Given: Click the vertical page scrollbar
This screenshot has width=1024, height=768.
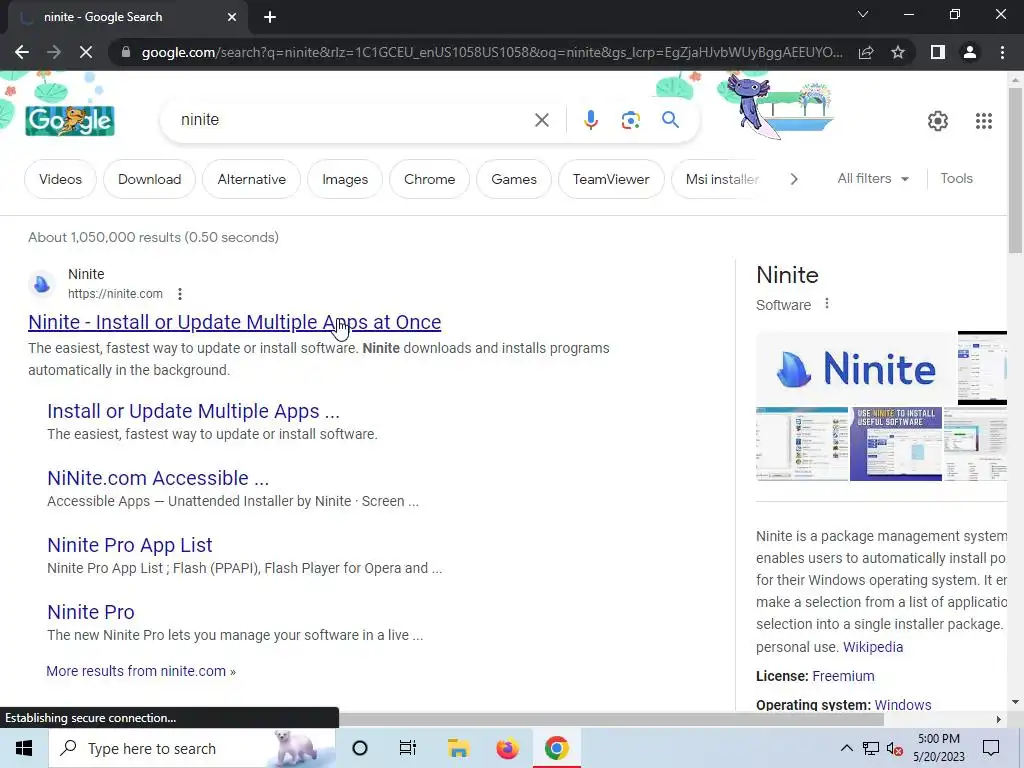Looking at the screenshot, I should click(x=1015, y=170).
